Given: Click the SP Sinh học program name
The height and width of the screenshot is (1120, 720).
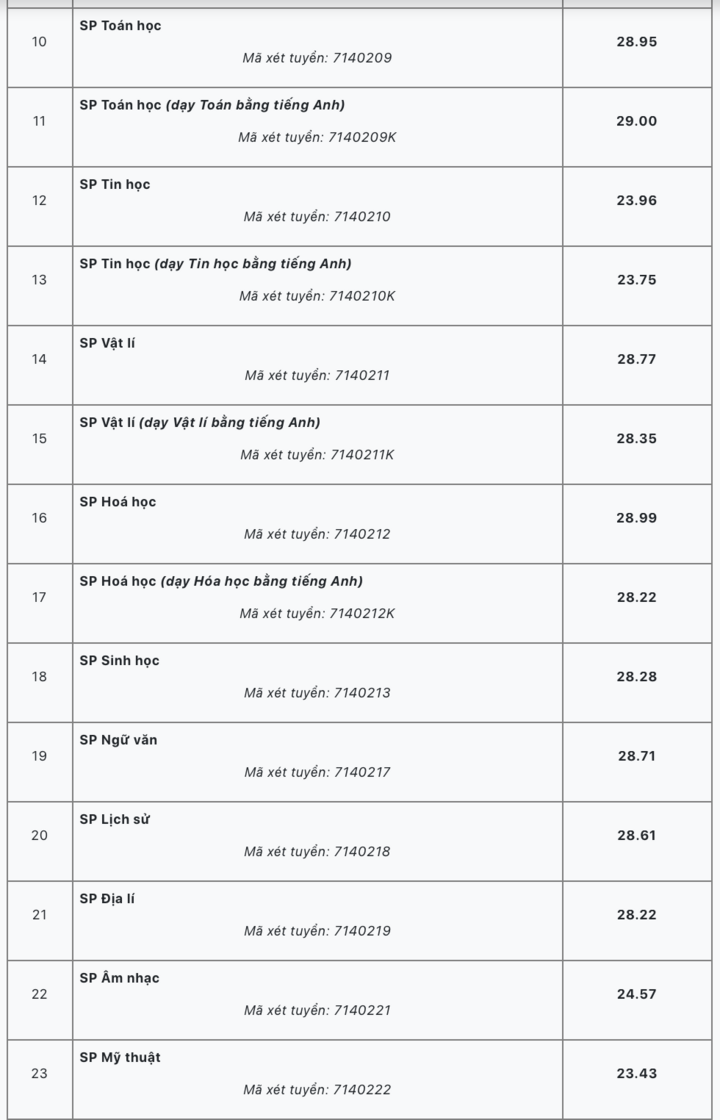Looking at the screenshot, I should tap(119, 661).
